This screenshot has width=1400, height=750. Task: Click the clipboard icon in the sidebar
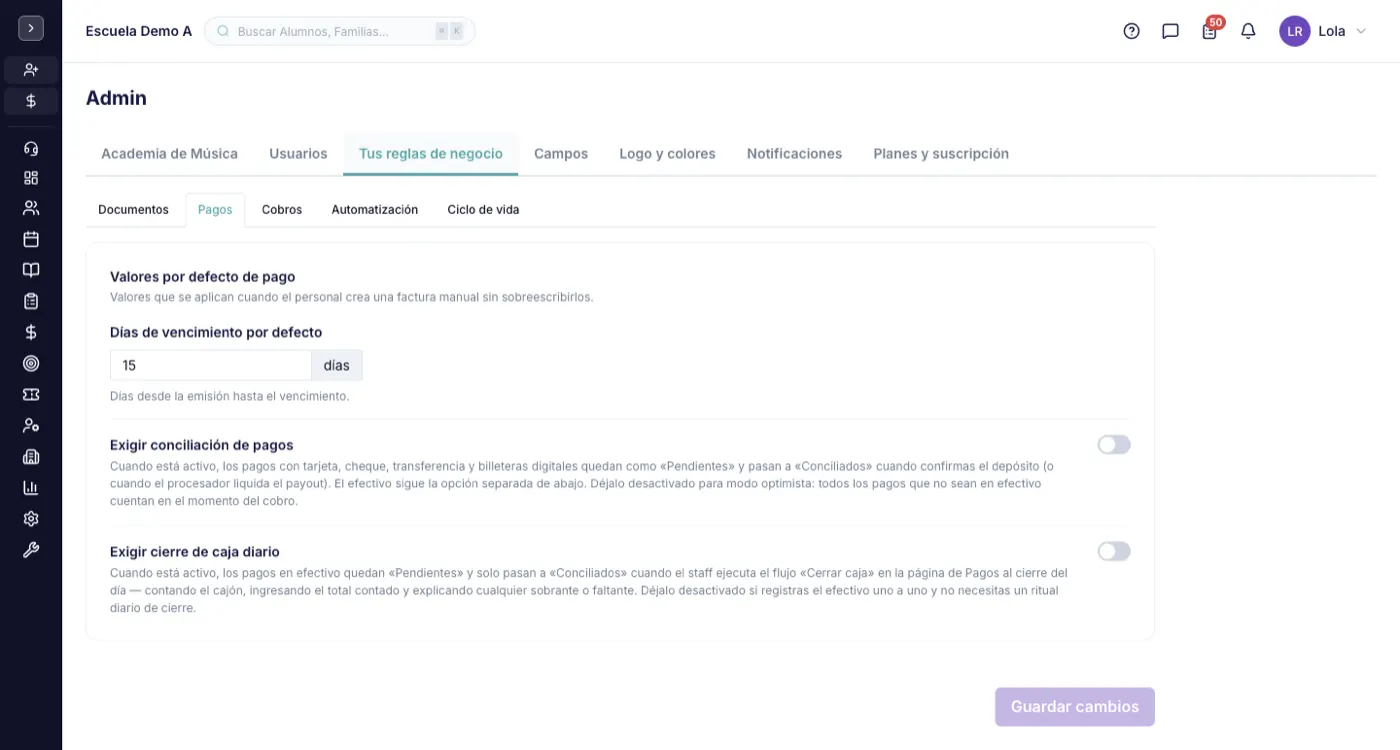31,301
